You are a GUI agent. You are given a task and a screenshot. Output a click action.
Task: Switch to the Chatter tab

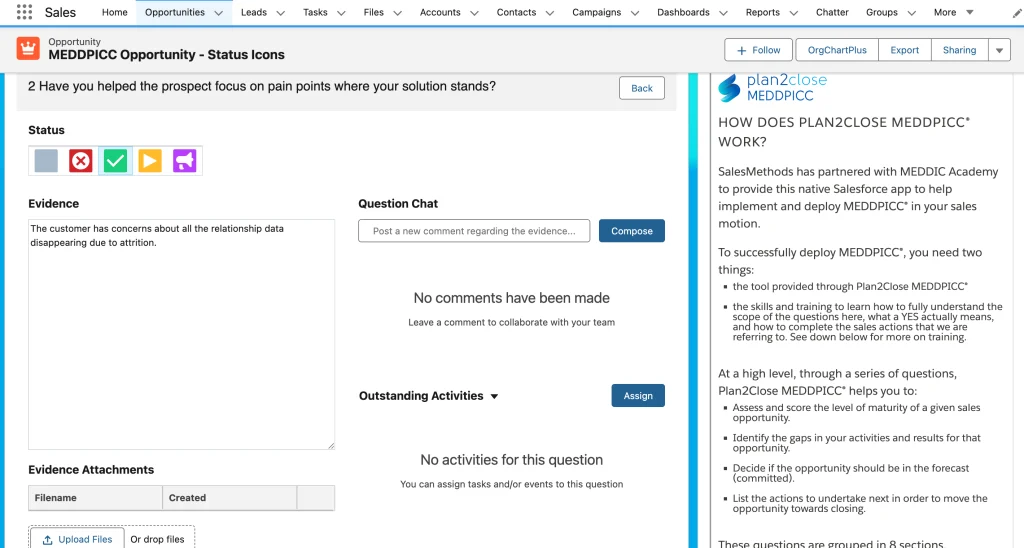[x=832, y=13]
